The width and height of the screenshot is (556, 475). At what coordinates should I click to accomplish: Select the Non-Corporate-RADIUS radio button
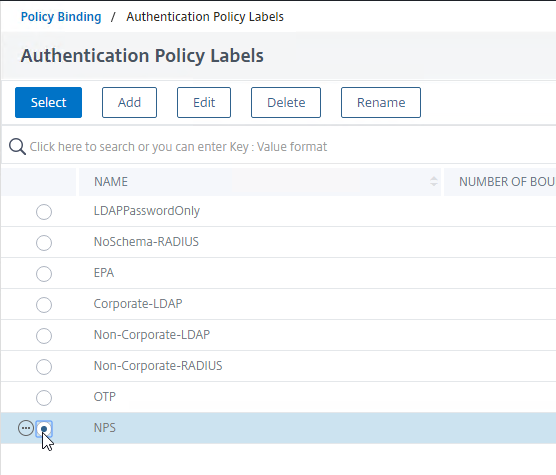click(x=44, y=367)
